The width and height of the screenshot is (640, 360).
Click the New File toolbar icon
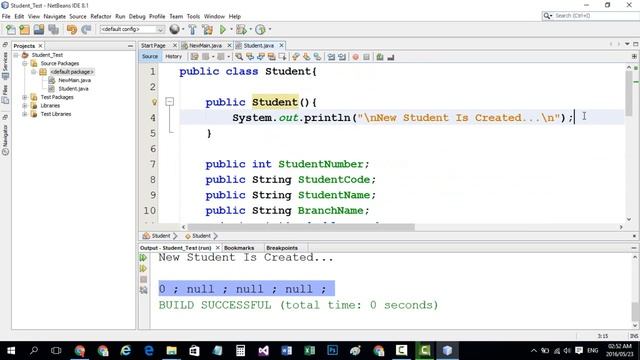tap(11, 29)
